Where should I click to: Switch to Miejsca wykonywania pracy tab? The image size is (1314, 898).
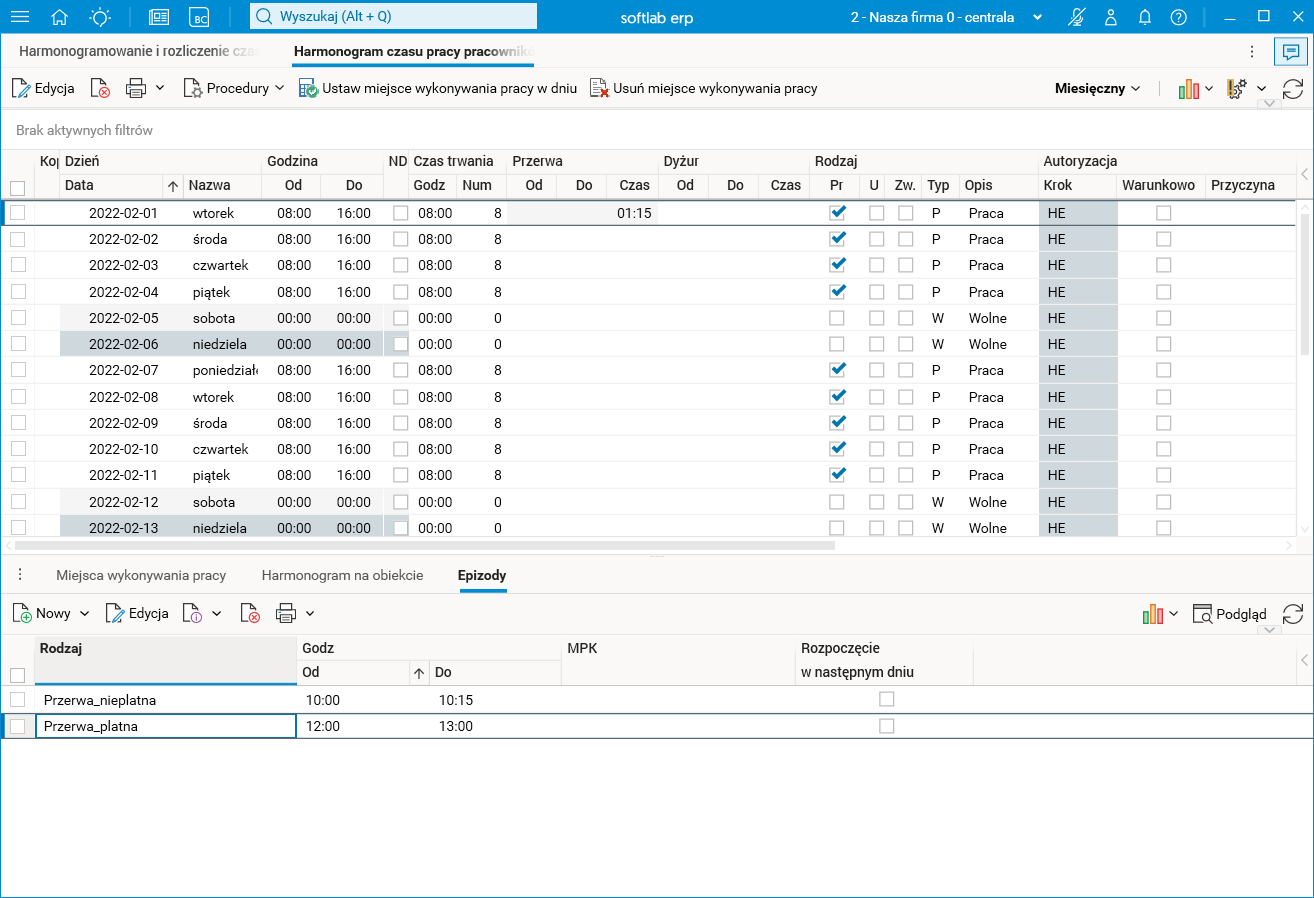(x=141, y=576)
